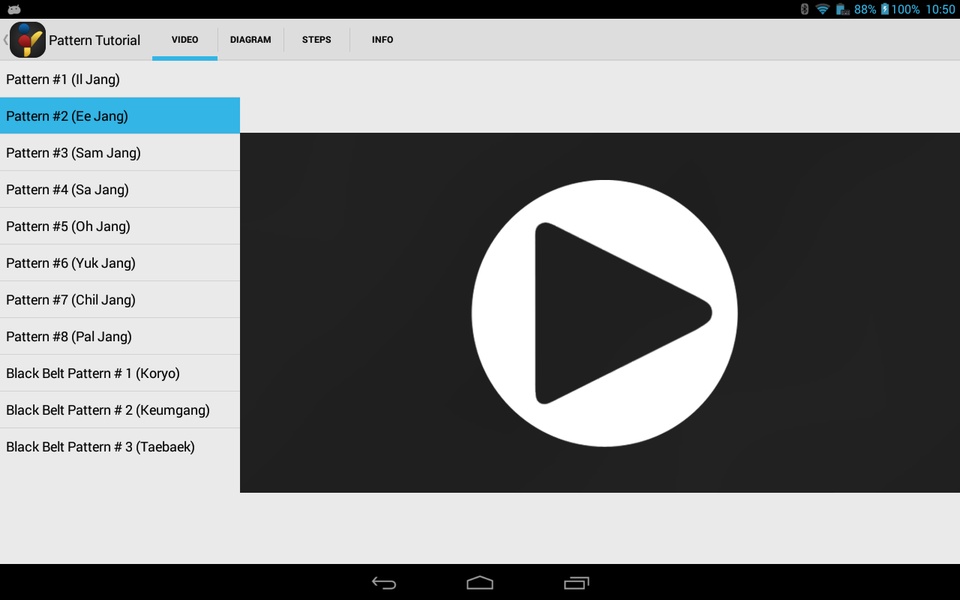Open Black Belt Pattern # 1 (Koryo)
The height and width of the screenshot is (600, 960).
[x=120, y=373]
